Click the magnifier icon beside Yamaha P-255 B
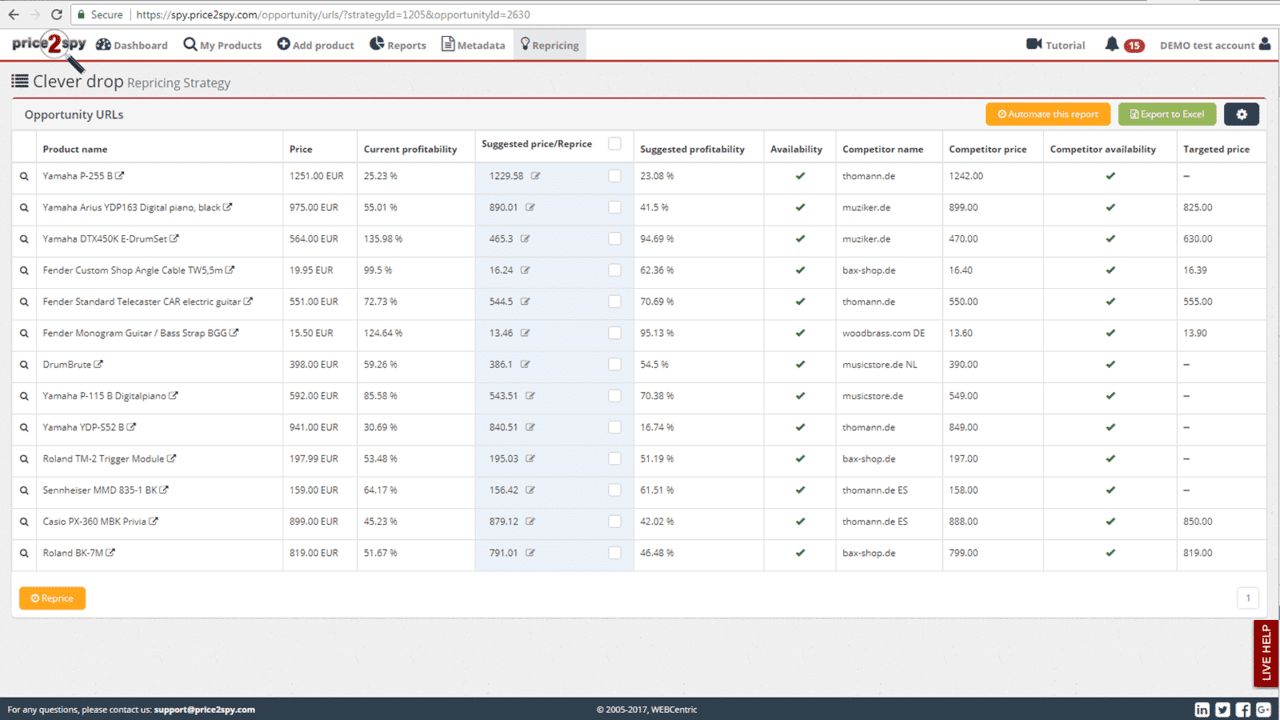The image size is (1280, 720). tap(25, 176)
